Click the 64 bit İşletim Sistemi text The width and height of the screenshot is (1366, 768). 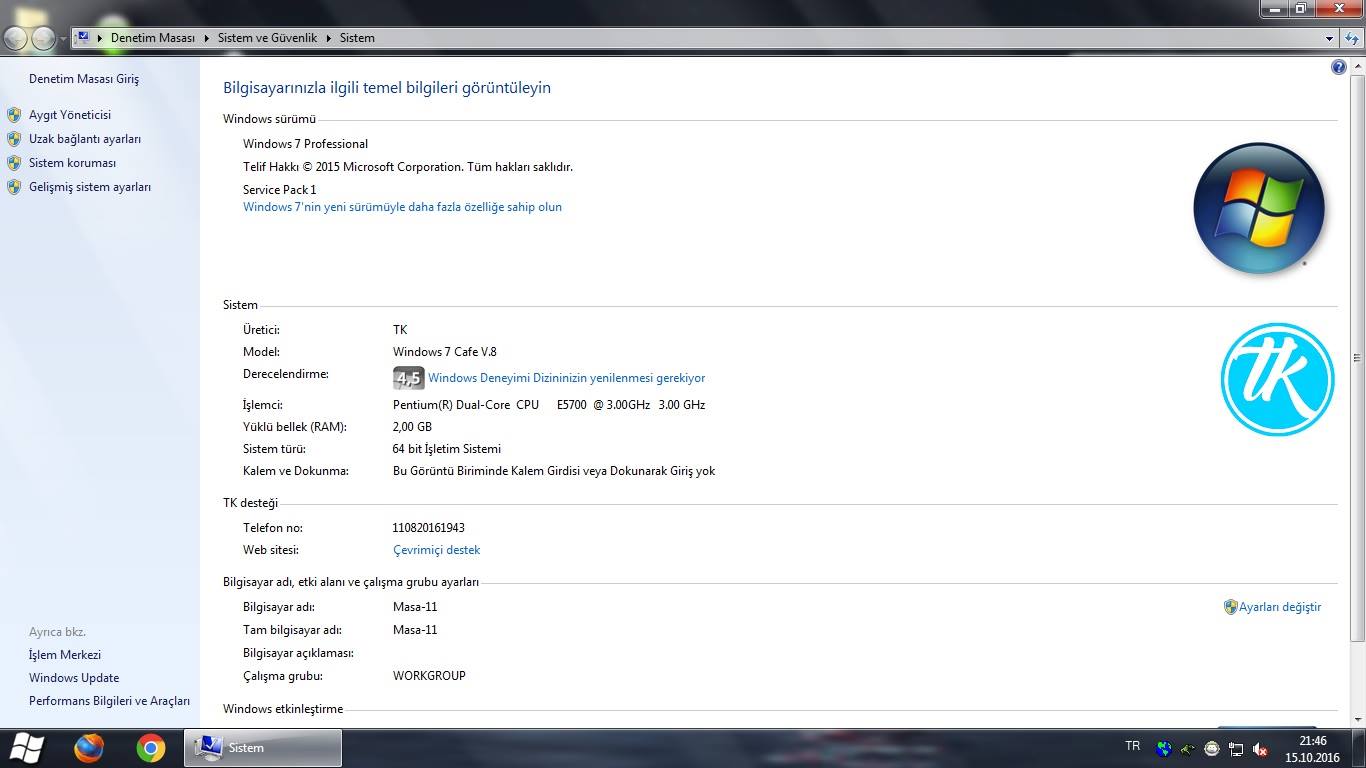click(x=447, y=449)
